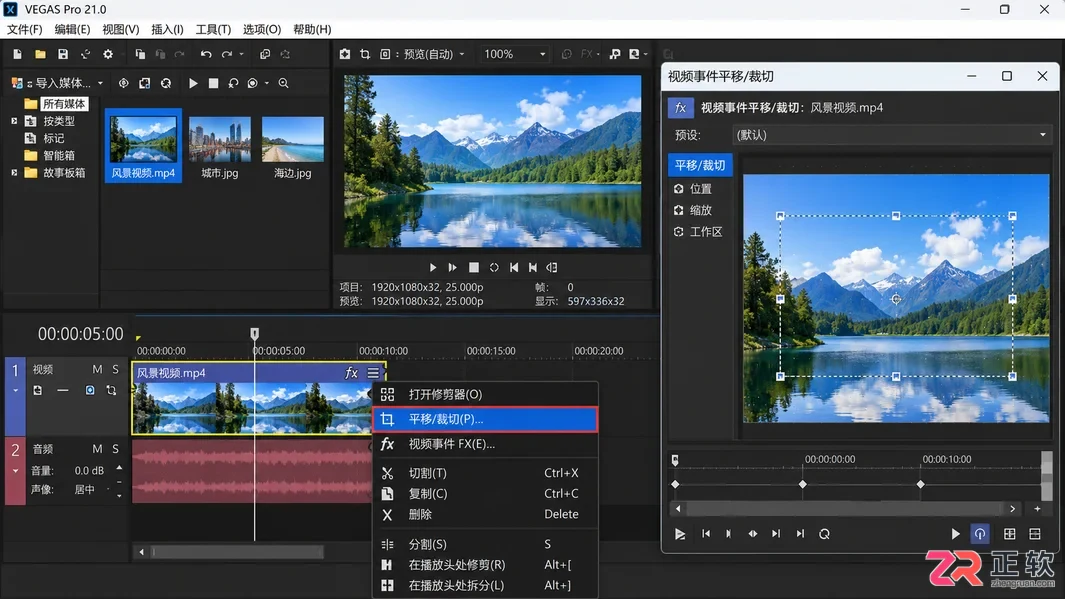The height and width of the screenshot is (599, 1065).
Task: Click the timeline horizontal scrollbar
Action: click(x=238, y=552)
